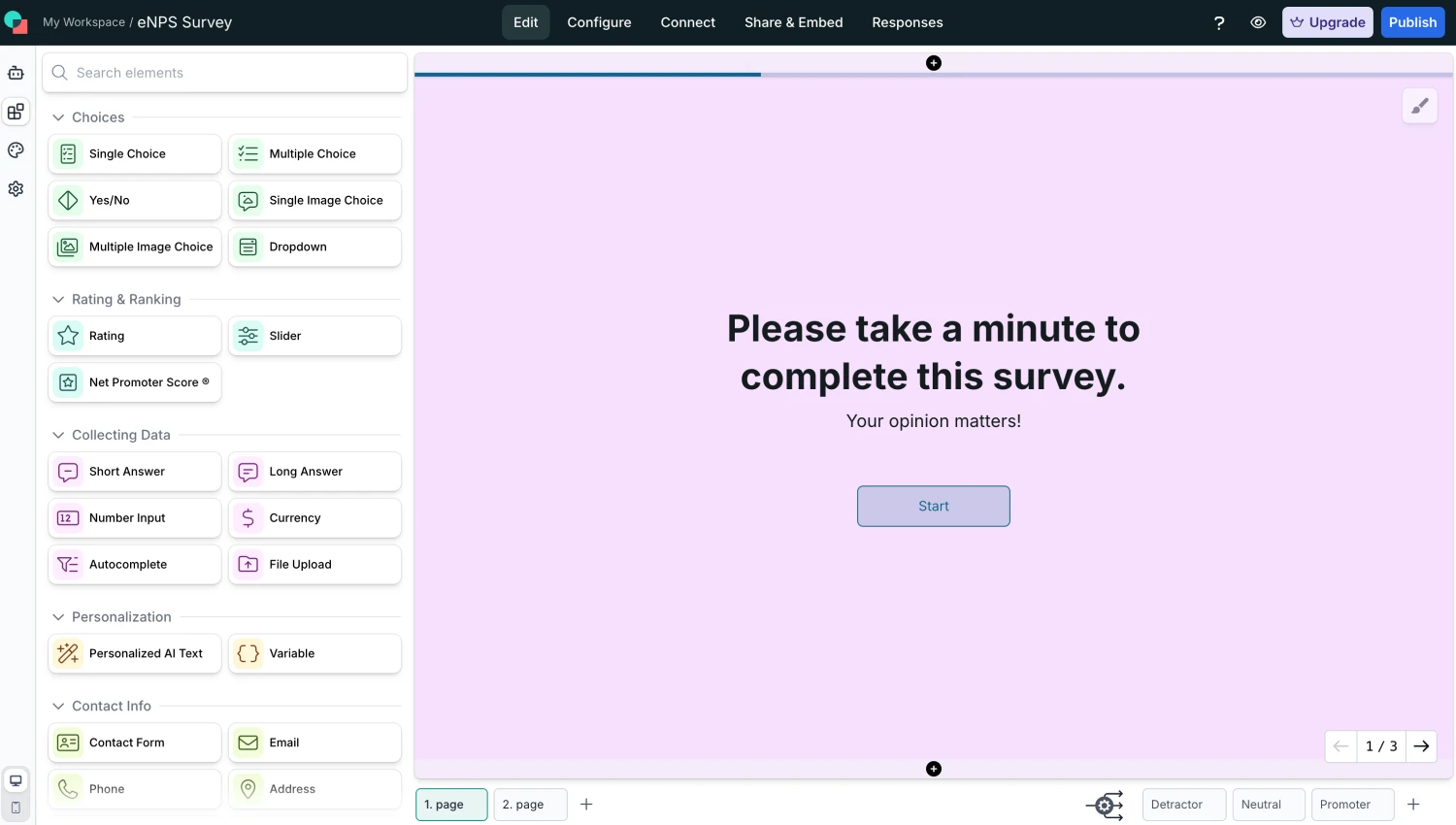Viewport: 1456px width, 825px height.
Task: Collapse the Rating & Ranking section
Action: pyautogui.click(x=58, y=300)
